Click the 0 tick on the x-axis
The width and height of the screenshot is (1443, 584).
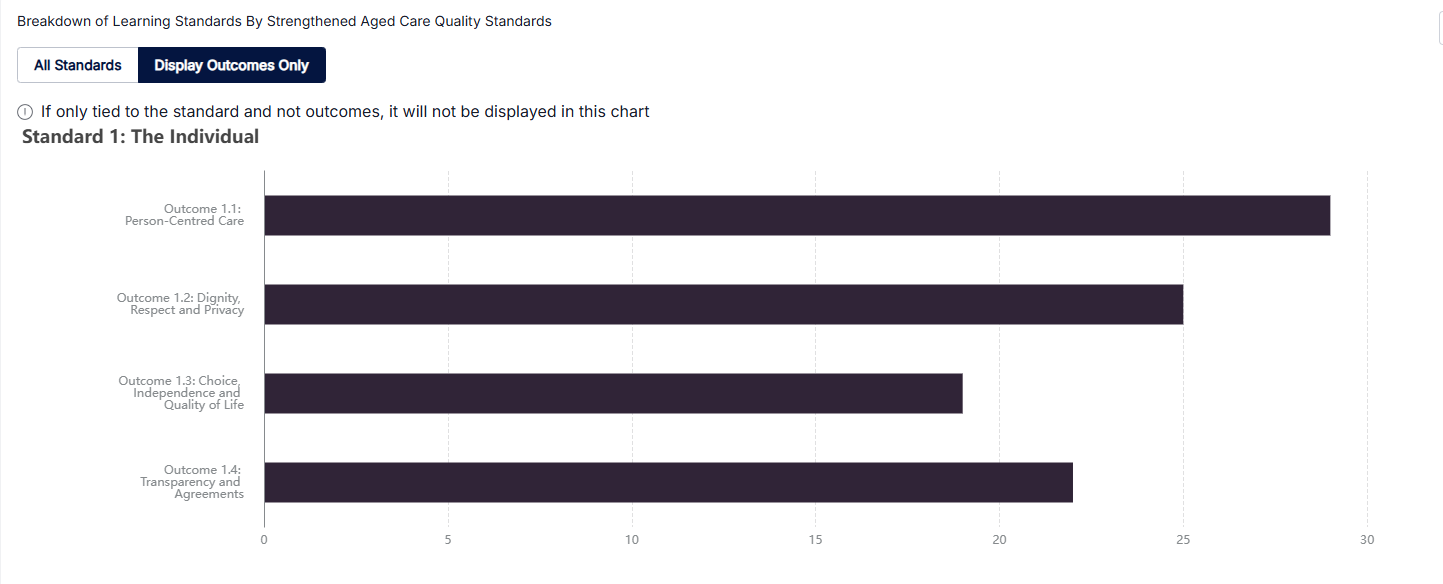point(264,540)
